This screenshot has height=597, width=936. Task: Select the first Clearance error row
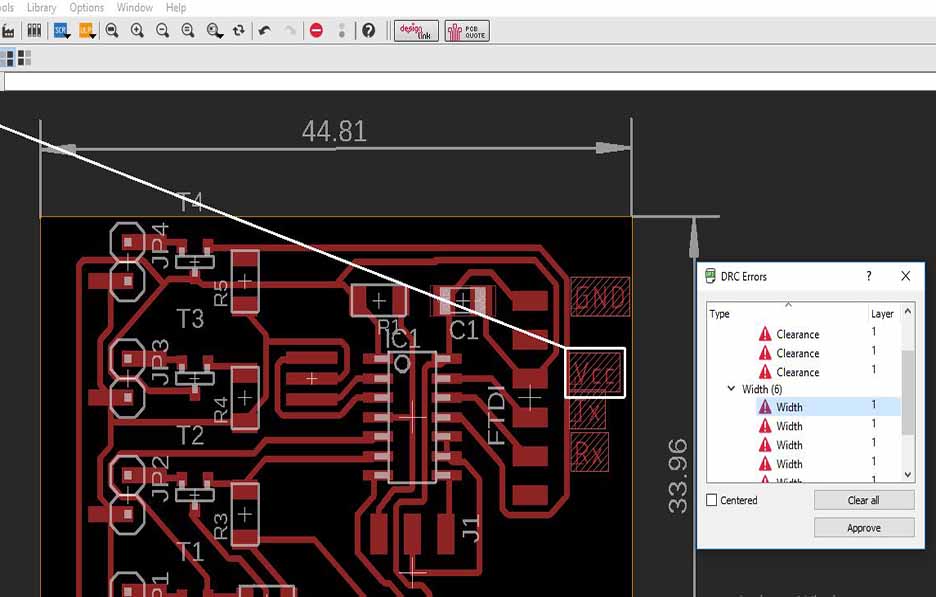pyautogui.click(x=828, y=334)
